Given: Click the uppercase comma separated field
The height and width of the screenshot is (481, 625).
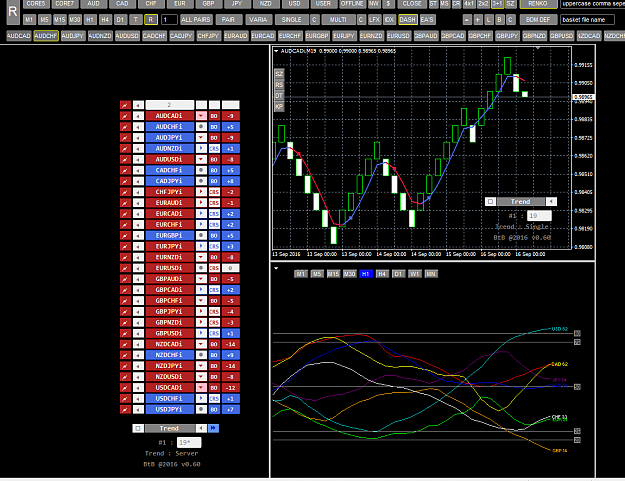Looking at the screenshot, I should tap(593, 4).
